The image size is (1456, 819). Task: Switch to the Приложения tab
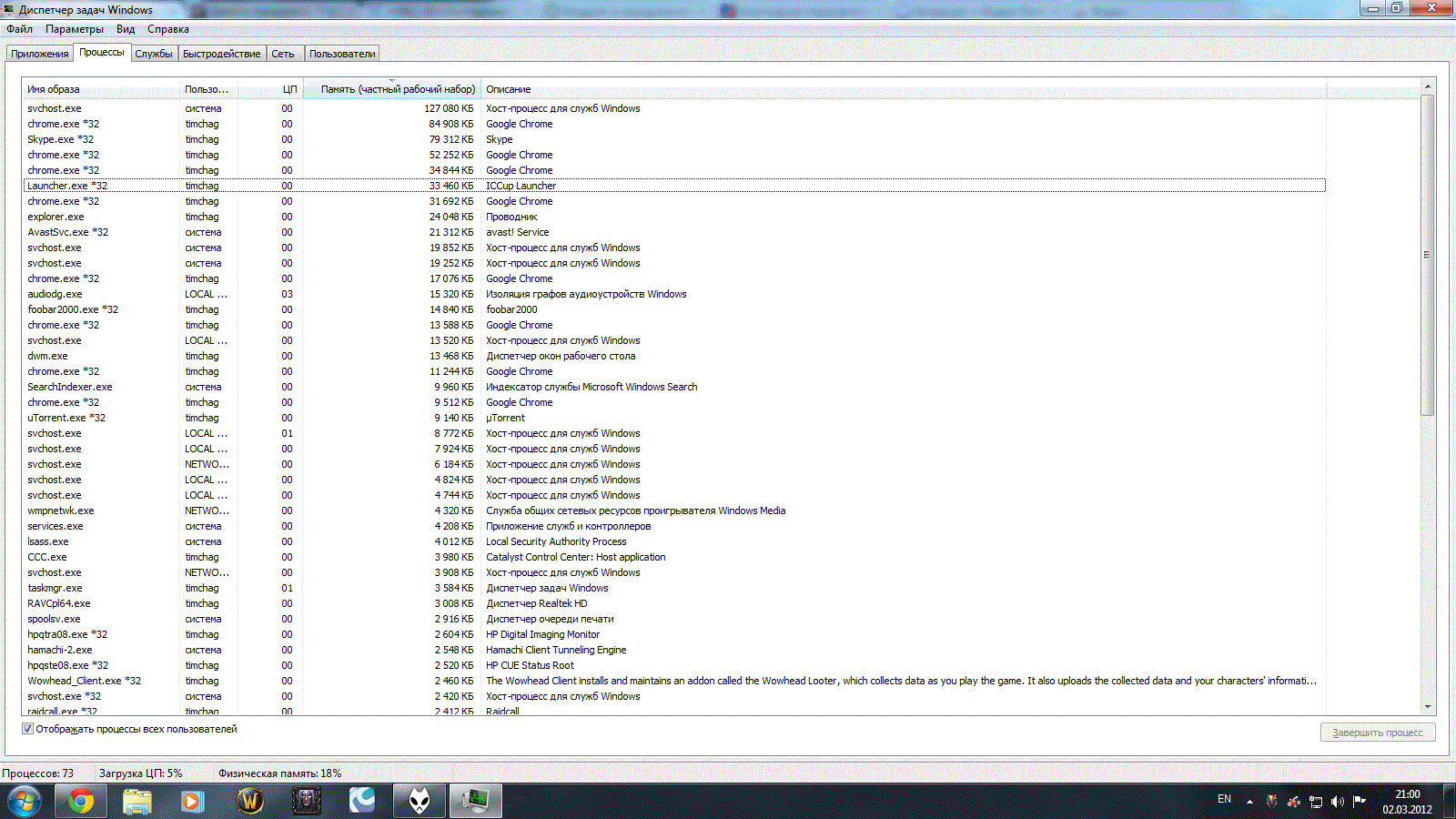click(x=40, y=54)
